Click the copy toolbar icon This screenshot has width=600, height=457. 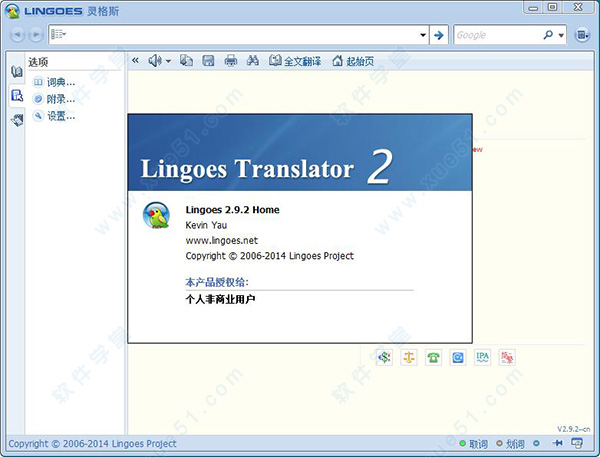tap(186, 60)
